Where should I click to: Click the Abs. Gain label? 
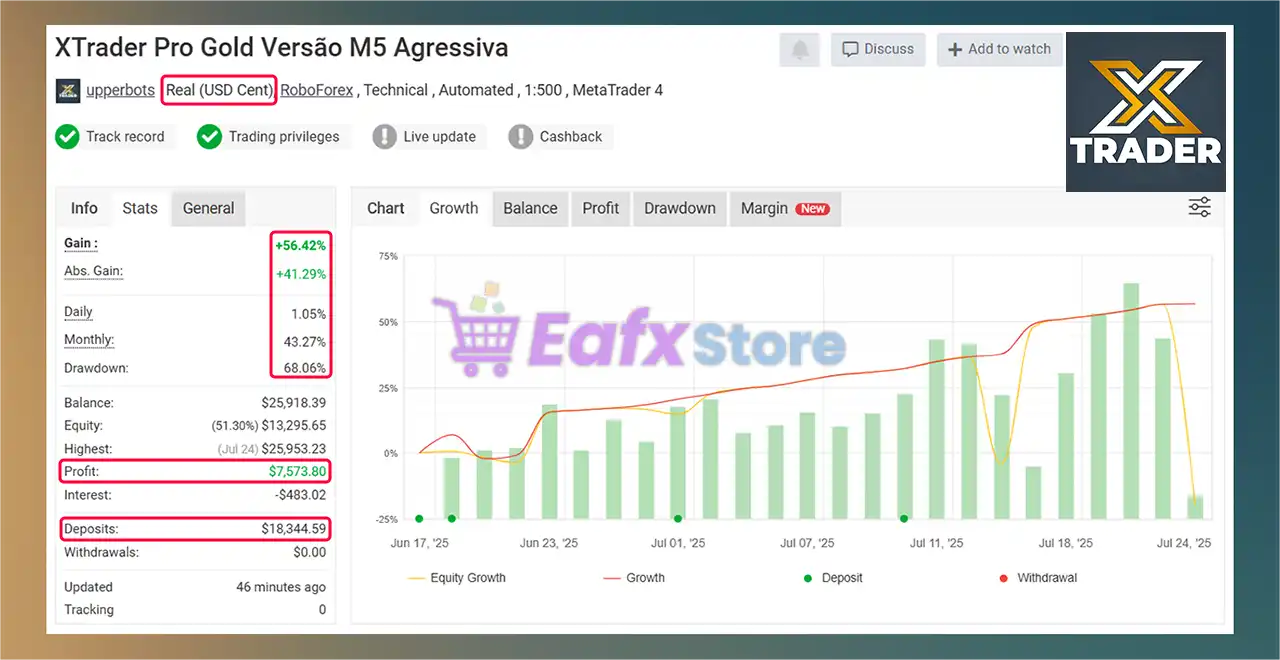[x=93, y=271]
